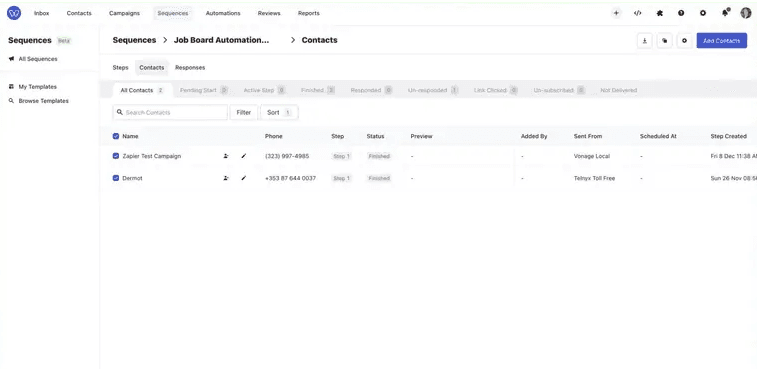Open My Templates in sidebar

click(38, 87)
